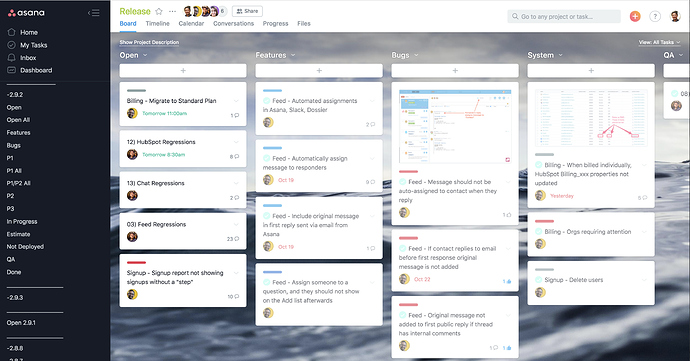Mark 'Feed - If contact replies to email' complete

coord(403,249)
